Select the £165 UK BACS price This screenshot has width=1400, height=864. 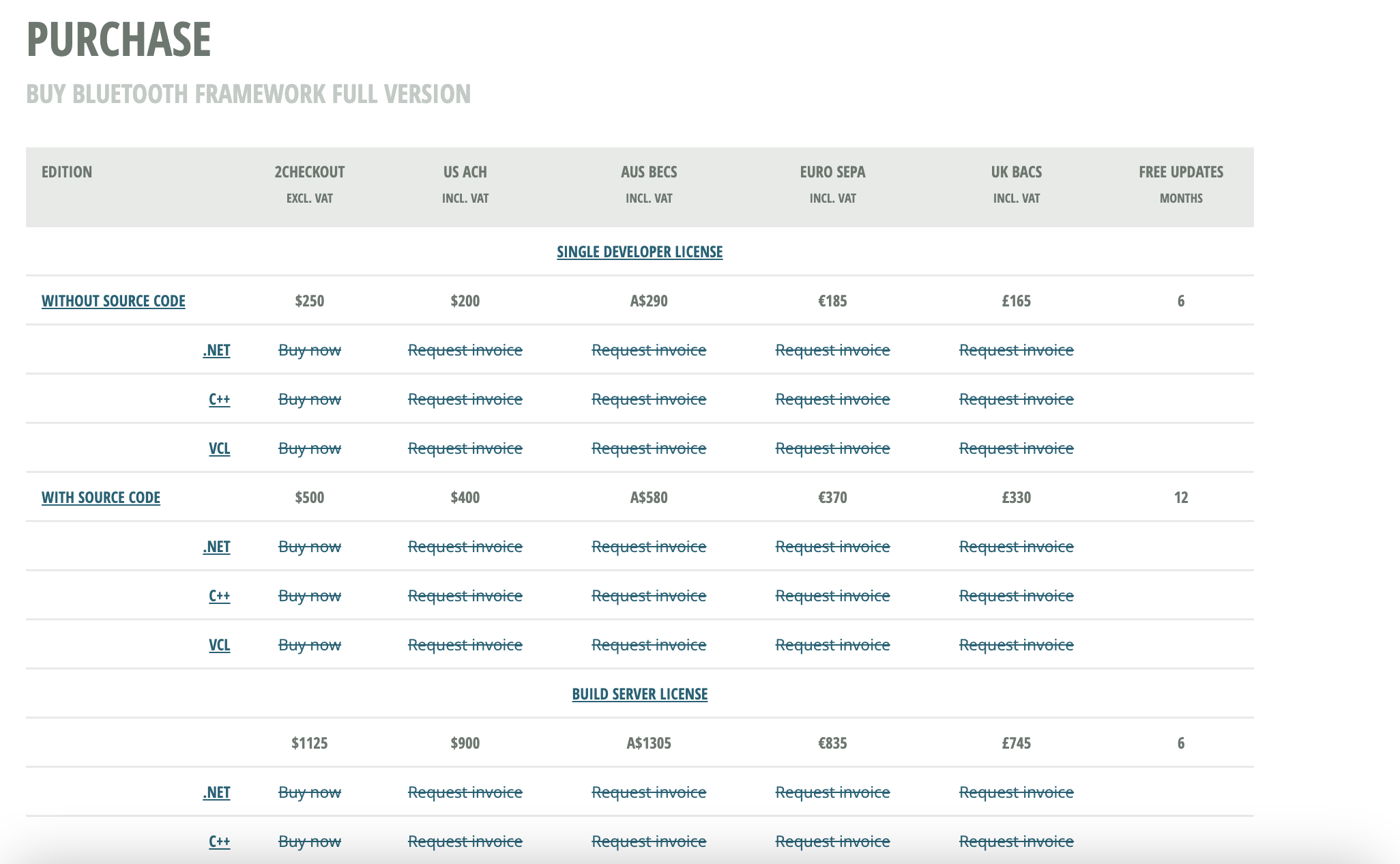click(x=1017, y=301)
